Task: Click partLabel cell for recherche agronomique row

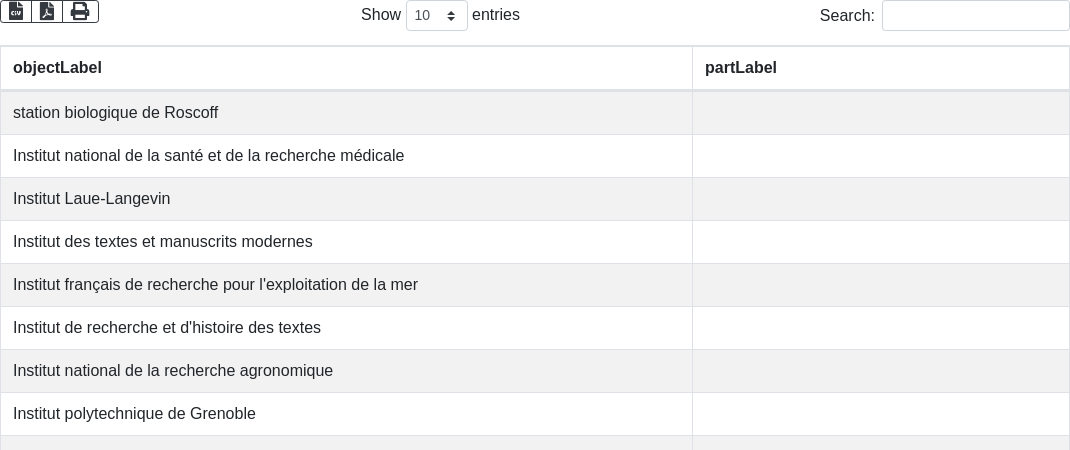Action: 881,371
